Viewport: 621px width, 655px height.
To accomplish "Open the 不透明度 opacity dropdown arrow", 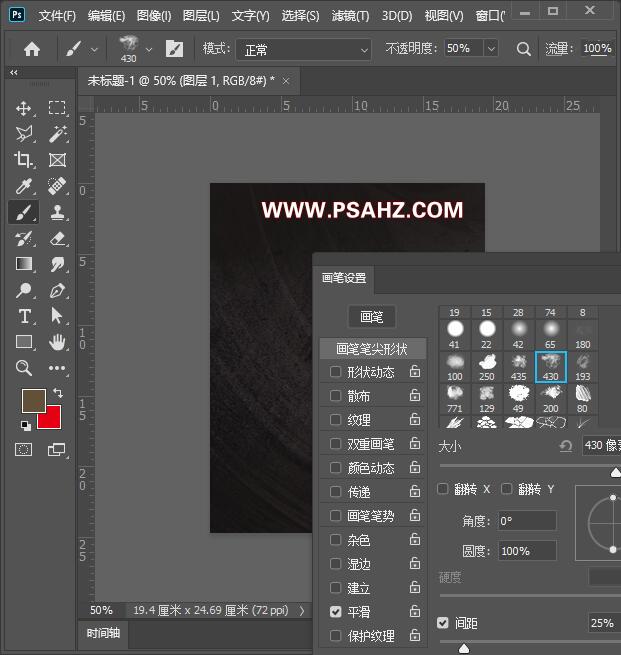I will tap(491, 49).
